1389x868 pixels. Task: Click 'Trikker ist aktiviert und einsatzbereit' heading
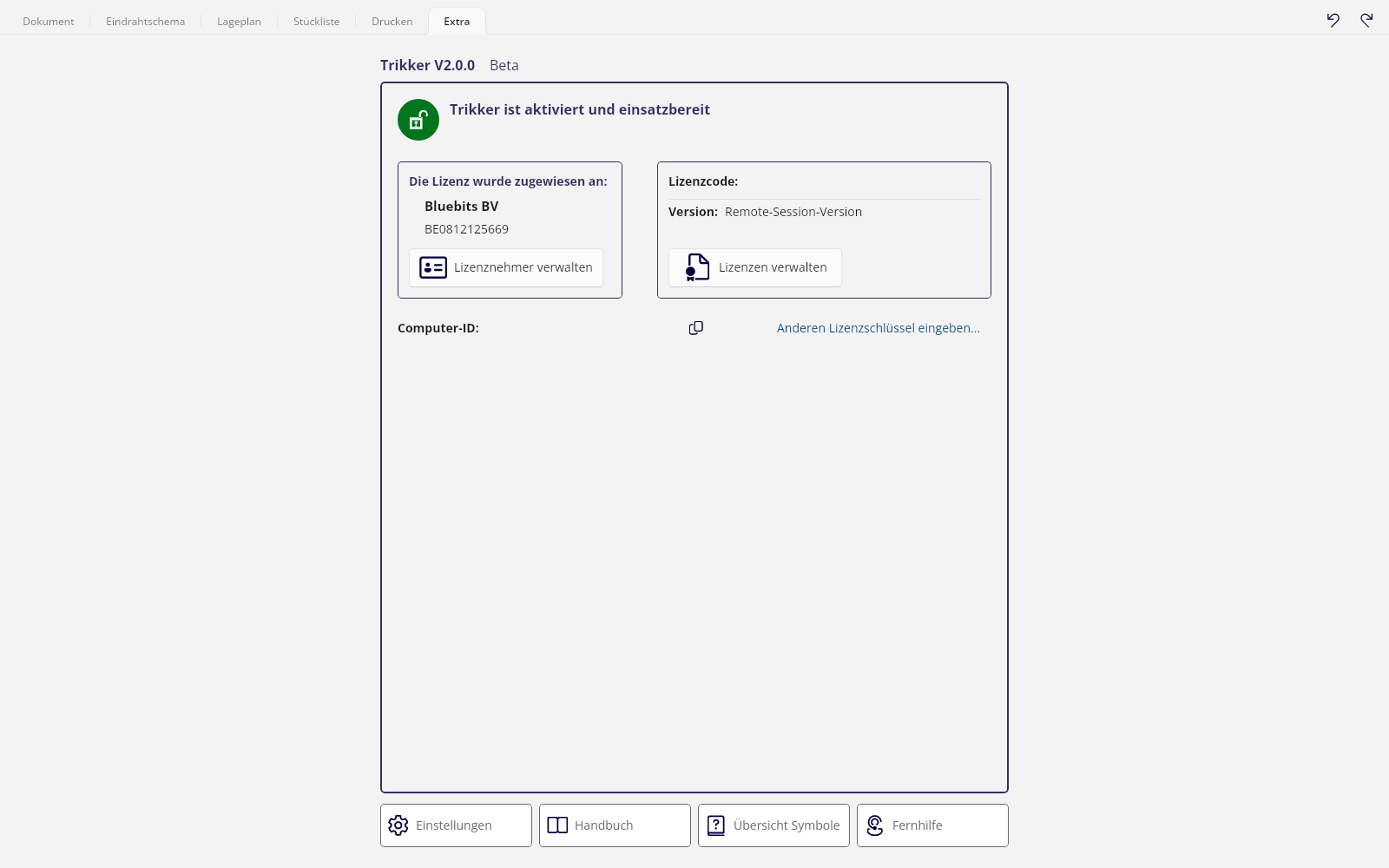[580, 109]
